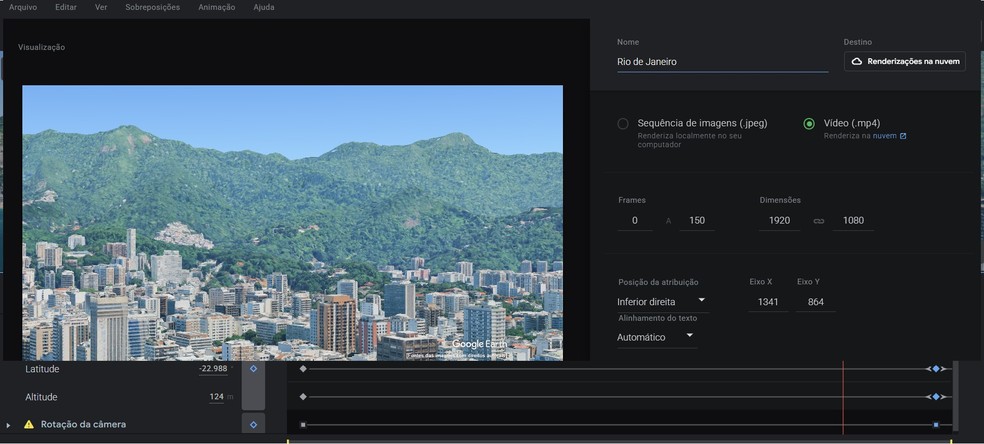This screenshot has height=444, width=984.
Task: Select the first Rotação da câmera keyframe
Action: (303, 425)
